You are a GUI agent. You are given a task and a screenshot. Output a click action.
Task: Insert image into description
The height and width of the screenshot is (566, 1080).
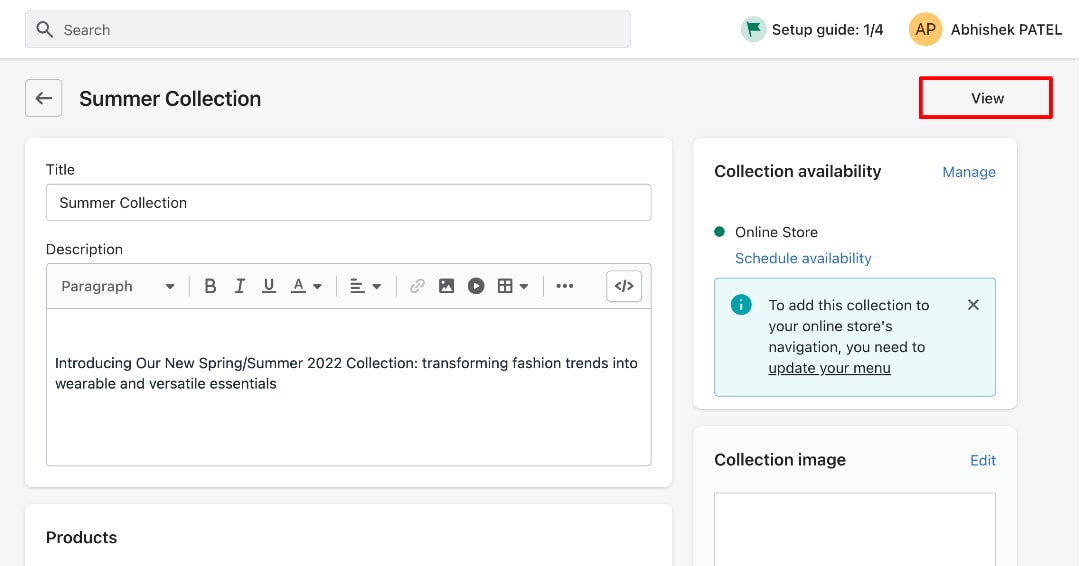coord(446,286)
